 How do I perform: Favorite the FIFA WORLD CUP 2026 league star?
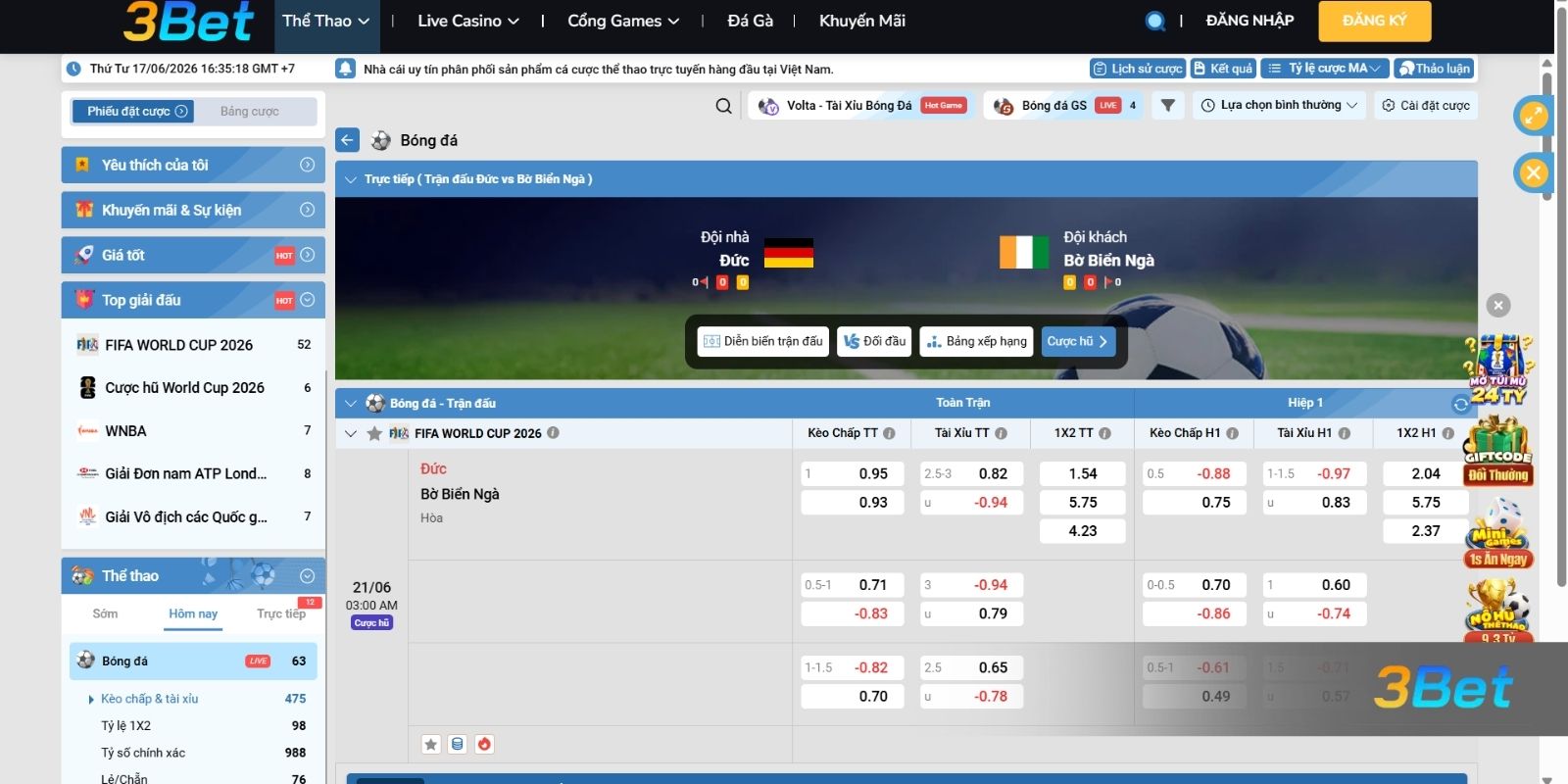374,433
